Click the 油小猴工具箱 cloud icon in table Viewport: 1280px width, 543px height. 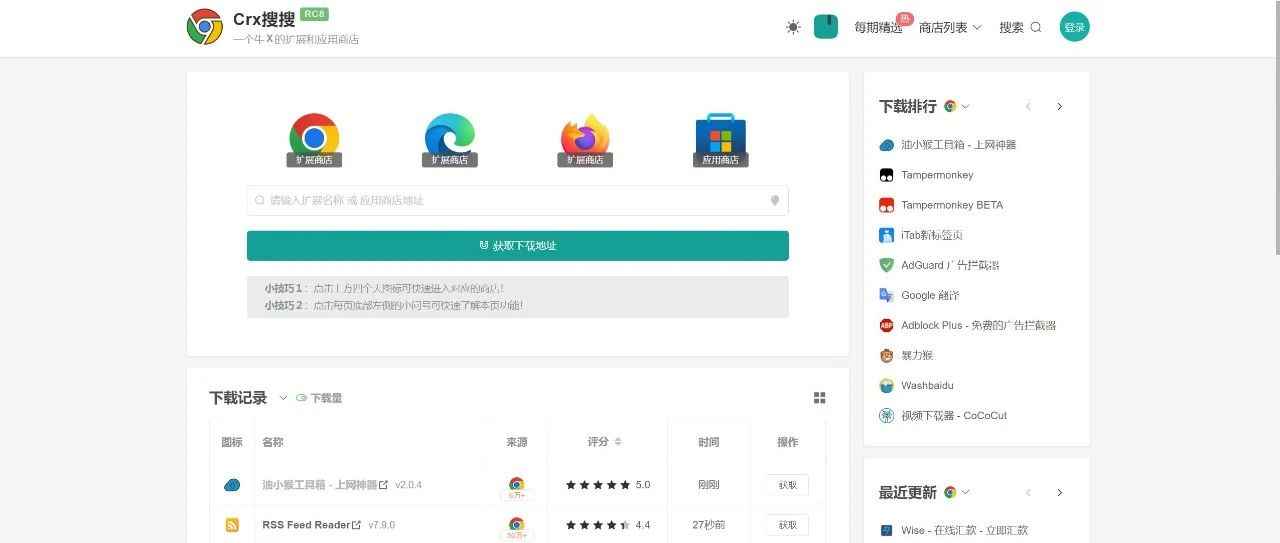[x=232, y=485]
